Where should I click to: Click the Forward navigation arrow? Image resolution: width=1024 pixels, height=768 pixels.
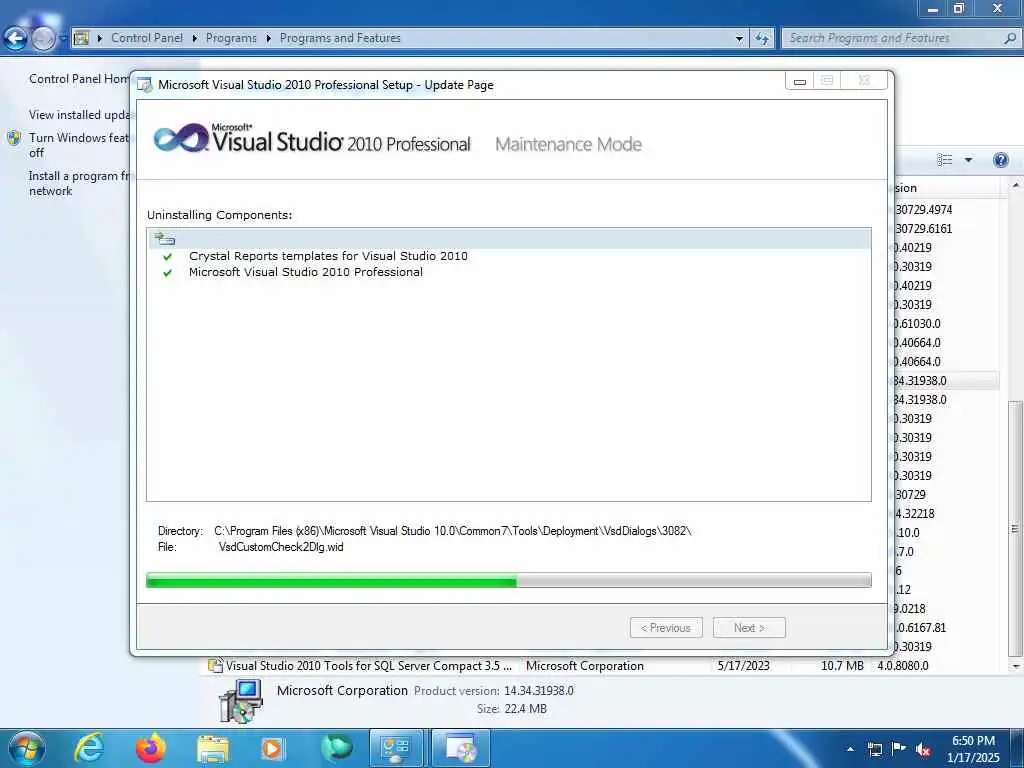point(44,39)
